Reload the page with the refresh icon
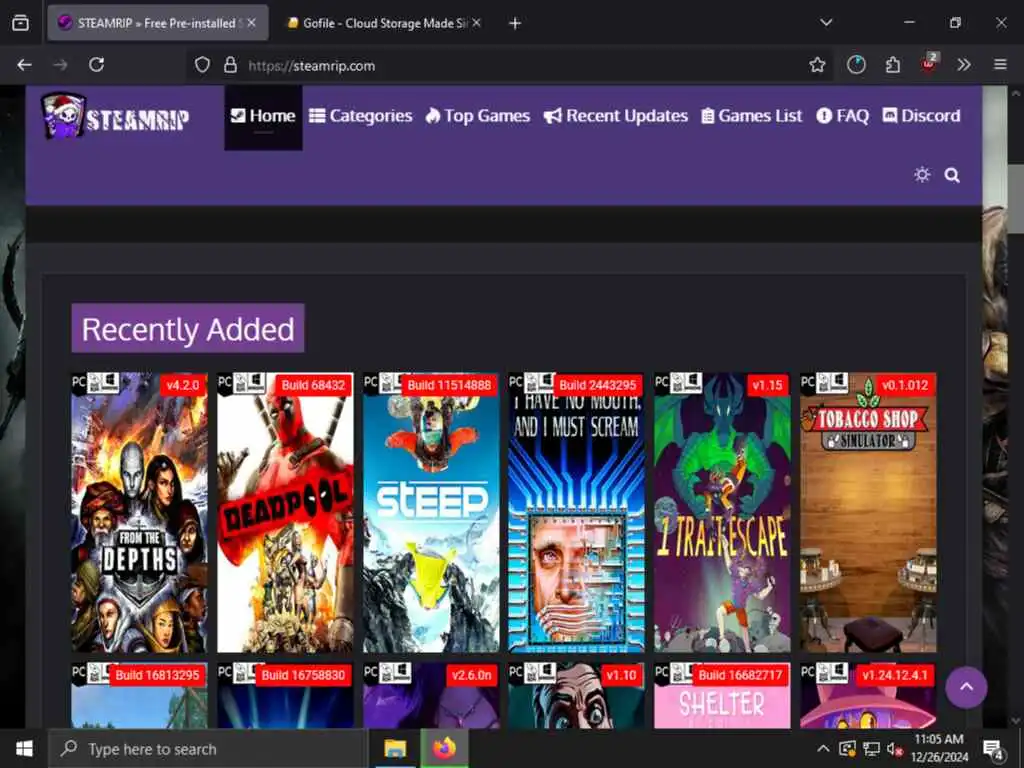1024x768 pixels. [x=97, y=65]
